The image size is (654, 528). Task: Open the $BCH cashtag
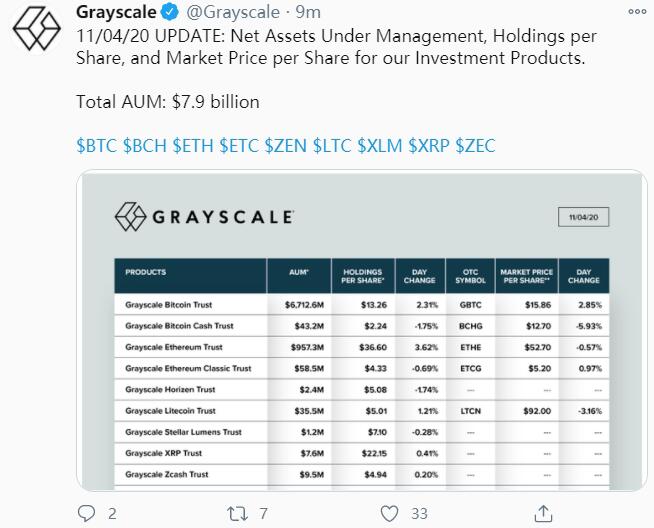click(x=144, y=146)
